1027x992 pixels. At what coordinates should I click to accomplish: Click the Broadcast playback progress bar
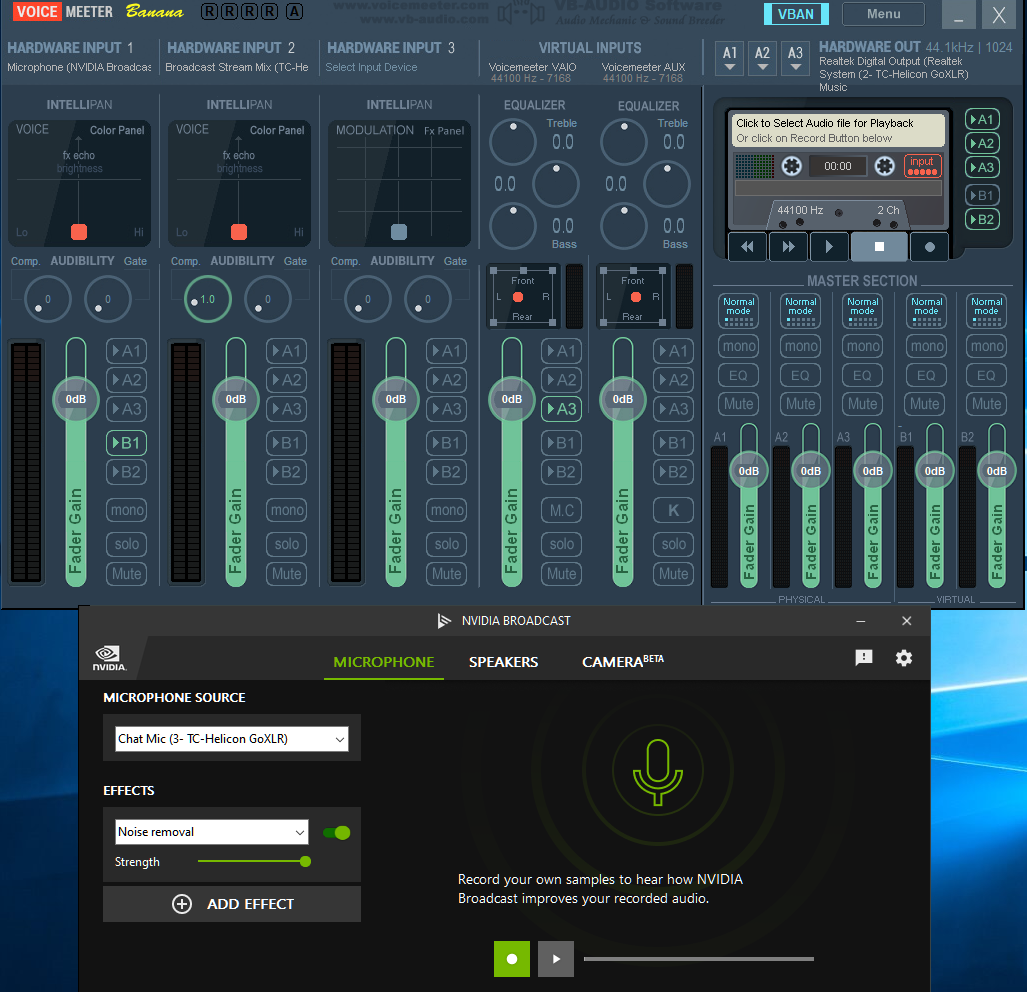tap(698, 959)
